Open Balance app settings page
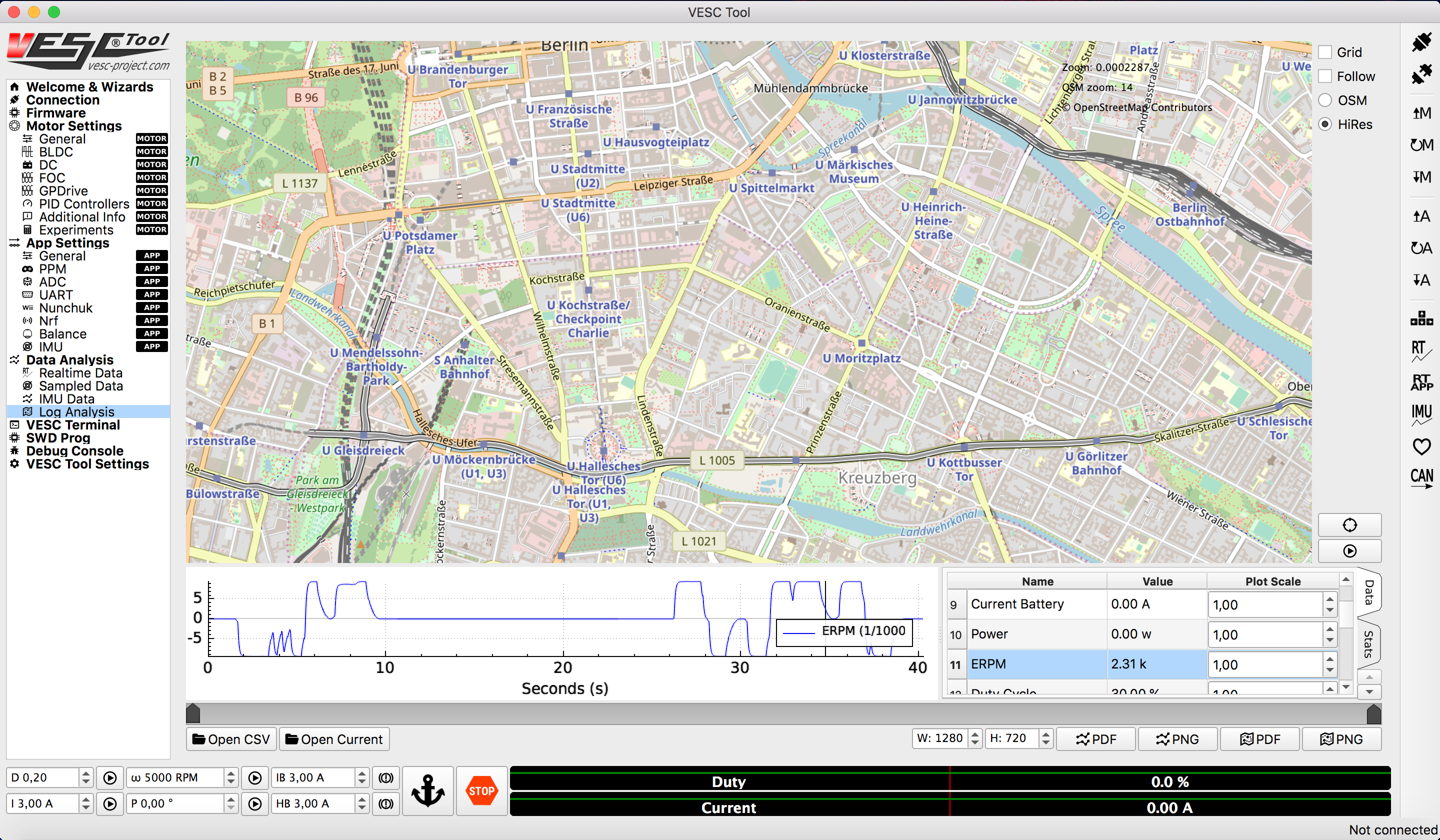Viewport: 1440px width, 840px height. pyautogui.click(x=63, y=334)
